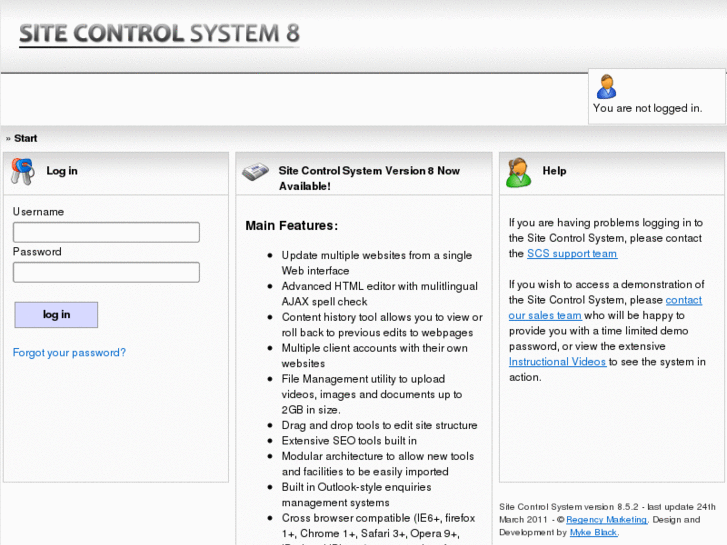Click 'Multiple client accounts with their own' bullet
727x545 pixels.
pos(374,356)
